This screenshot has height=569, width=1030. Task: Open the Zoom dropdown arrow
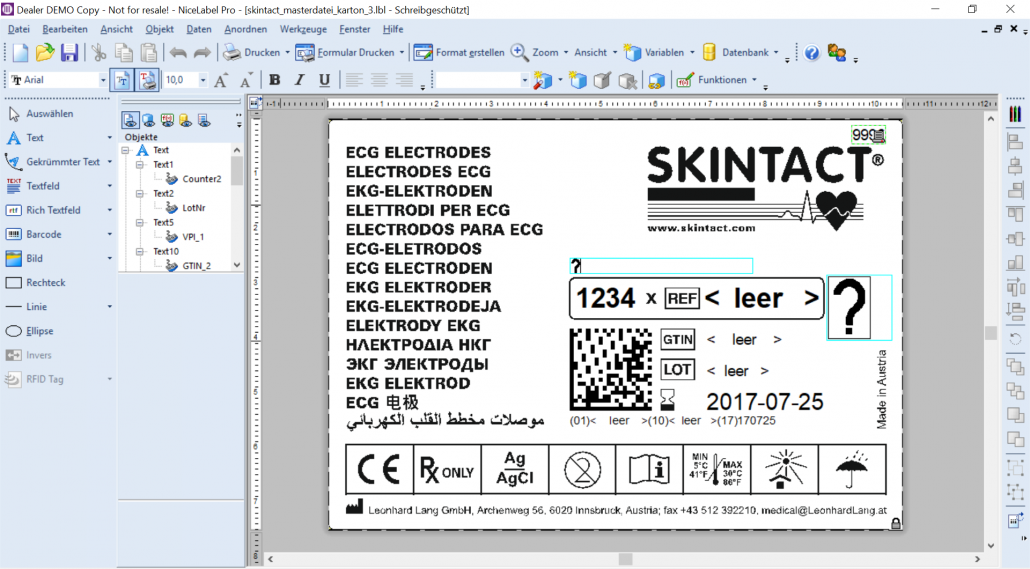coord(566,53)
